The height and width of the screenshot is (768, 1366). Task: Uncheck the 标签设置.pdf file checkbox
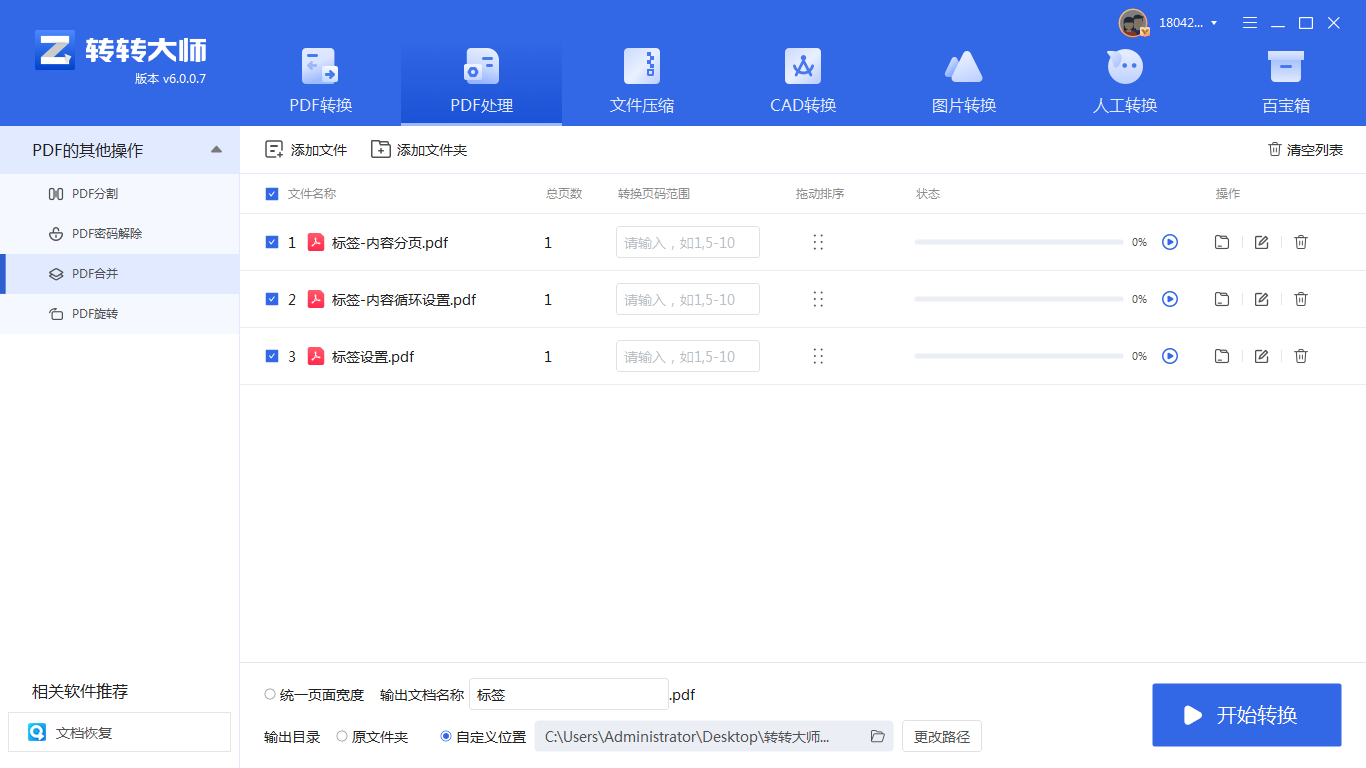click(x=272, y=356)
